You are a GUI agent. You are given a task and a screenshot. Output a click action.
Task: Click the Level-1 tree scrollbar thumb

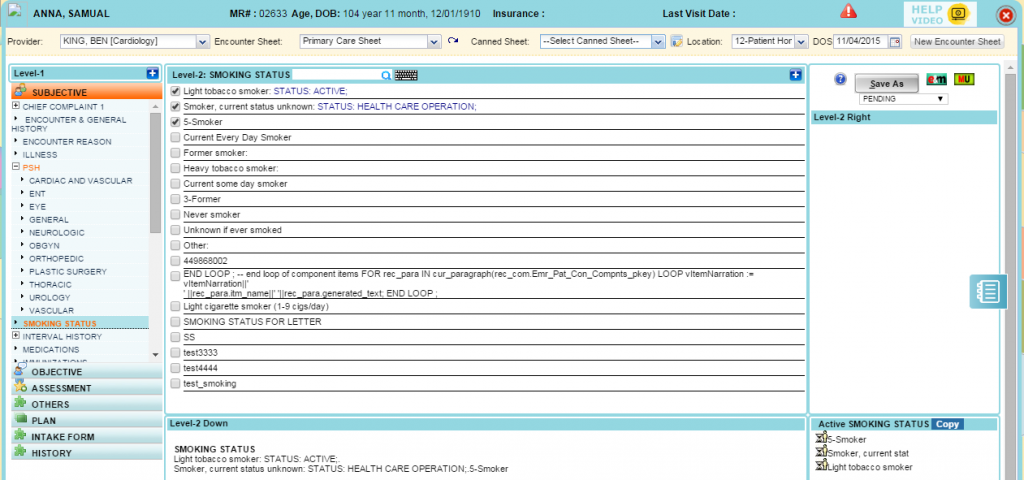155,173
